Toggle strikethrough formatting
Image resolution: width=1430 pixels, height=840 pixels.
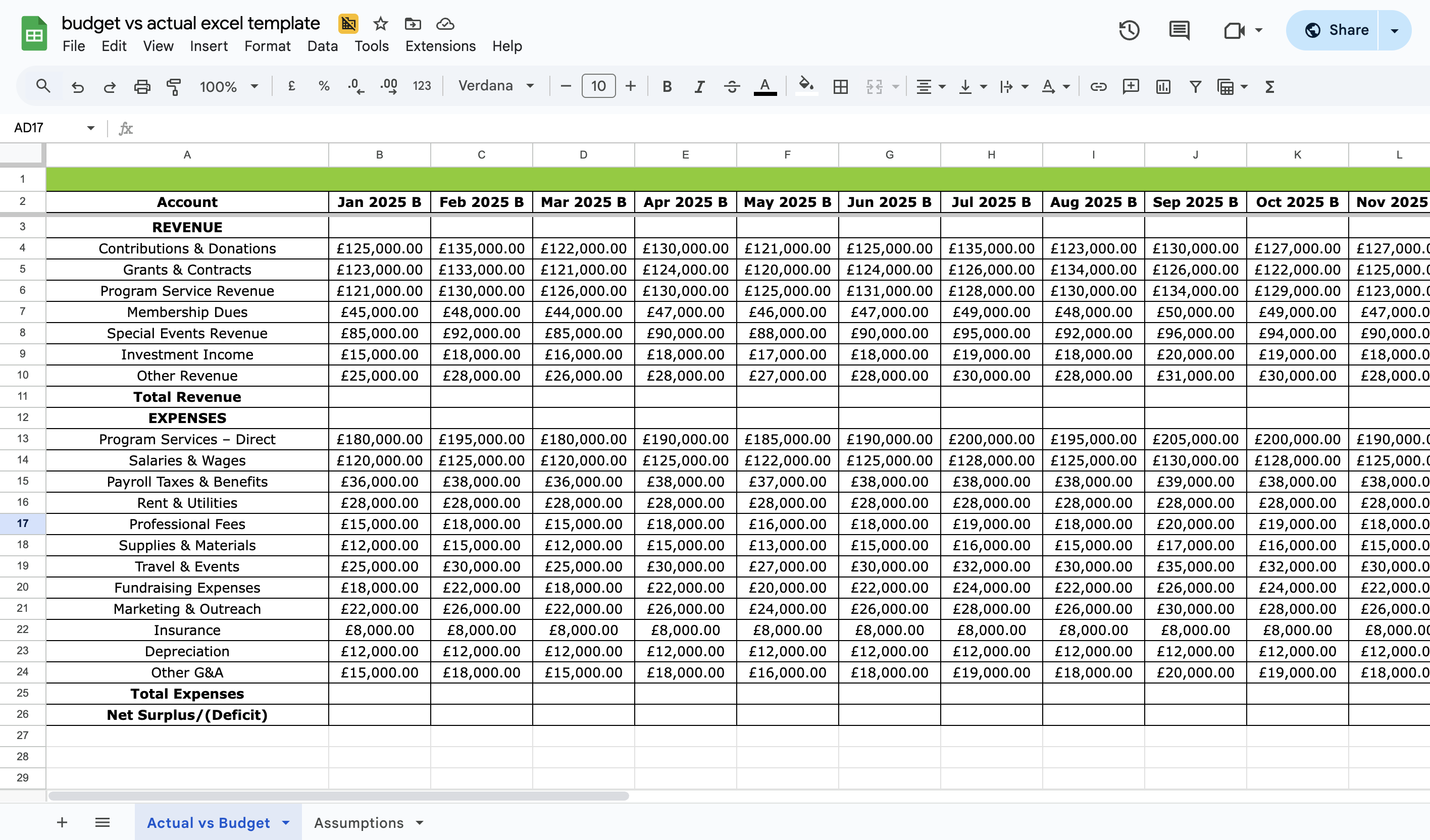(732, 86)
